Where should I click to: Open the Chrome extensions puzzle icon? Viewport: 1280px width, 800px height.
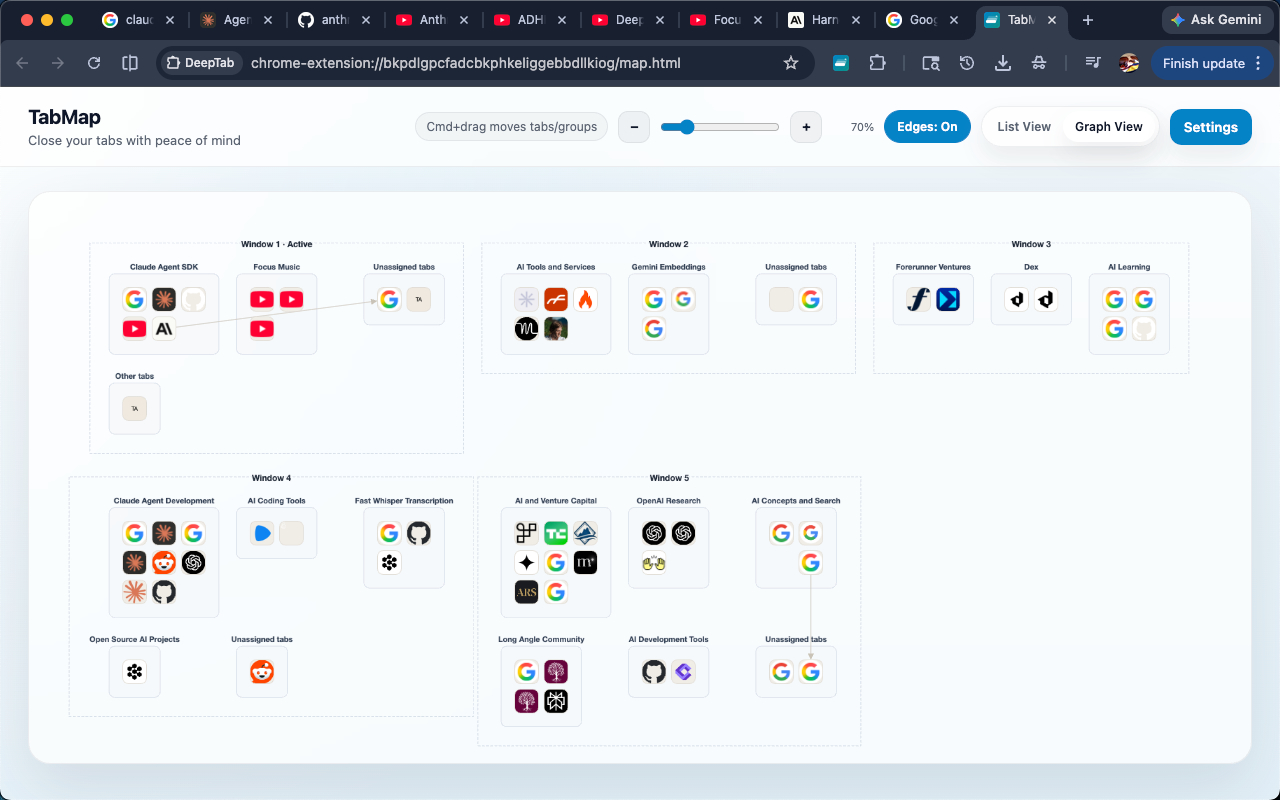tap(877, 63)
